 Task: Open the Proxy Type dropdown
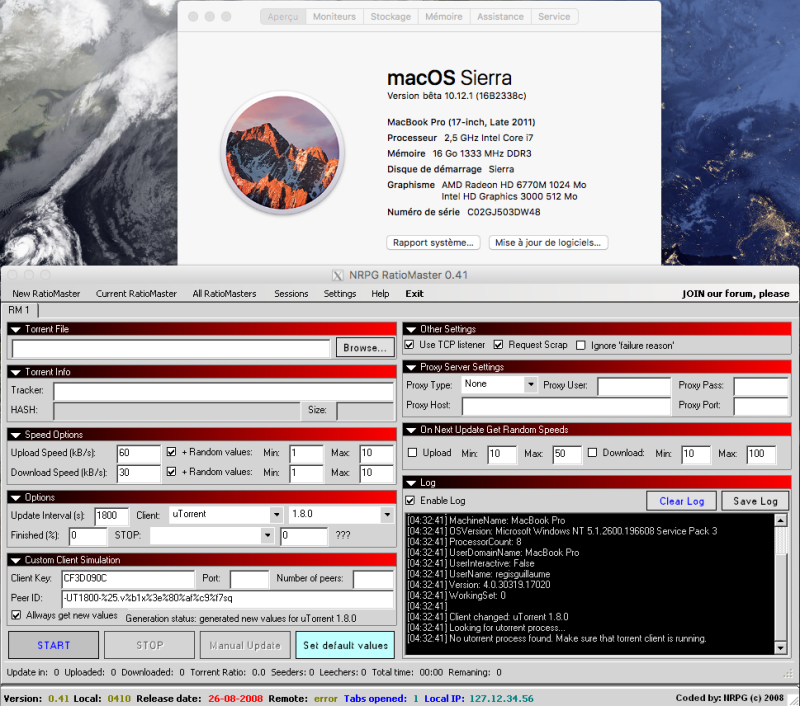coord(531,384)
